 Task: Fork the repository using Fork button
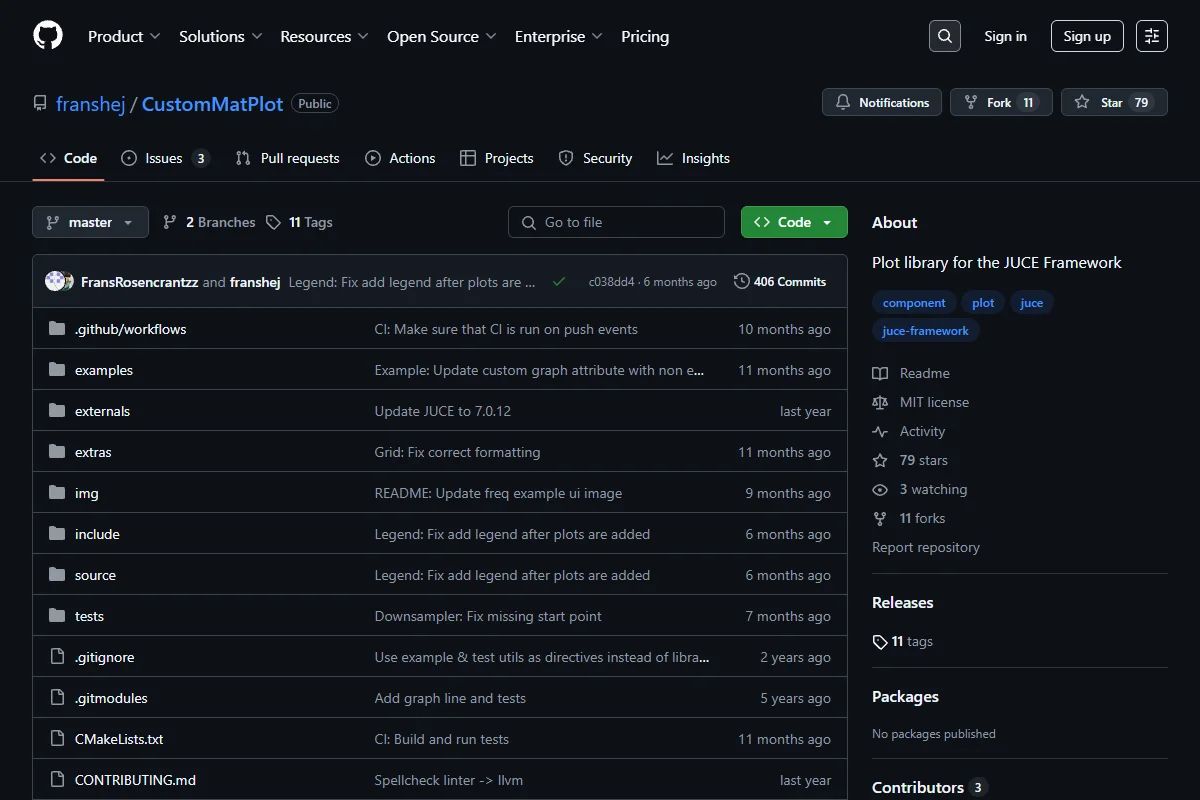(x=1001, y=102)
